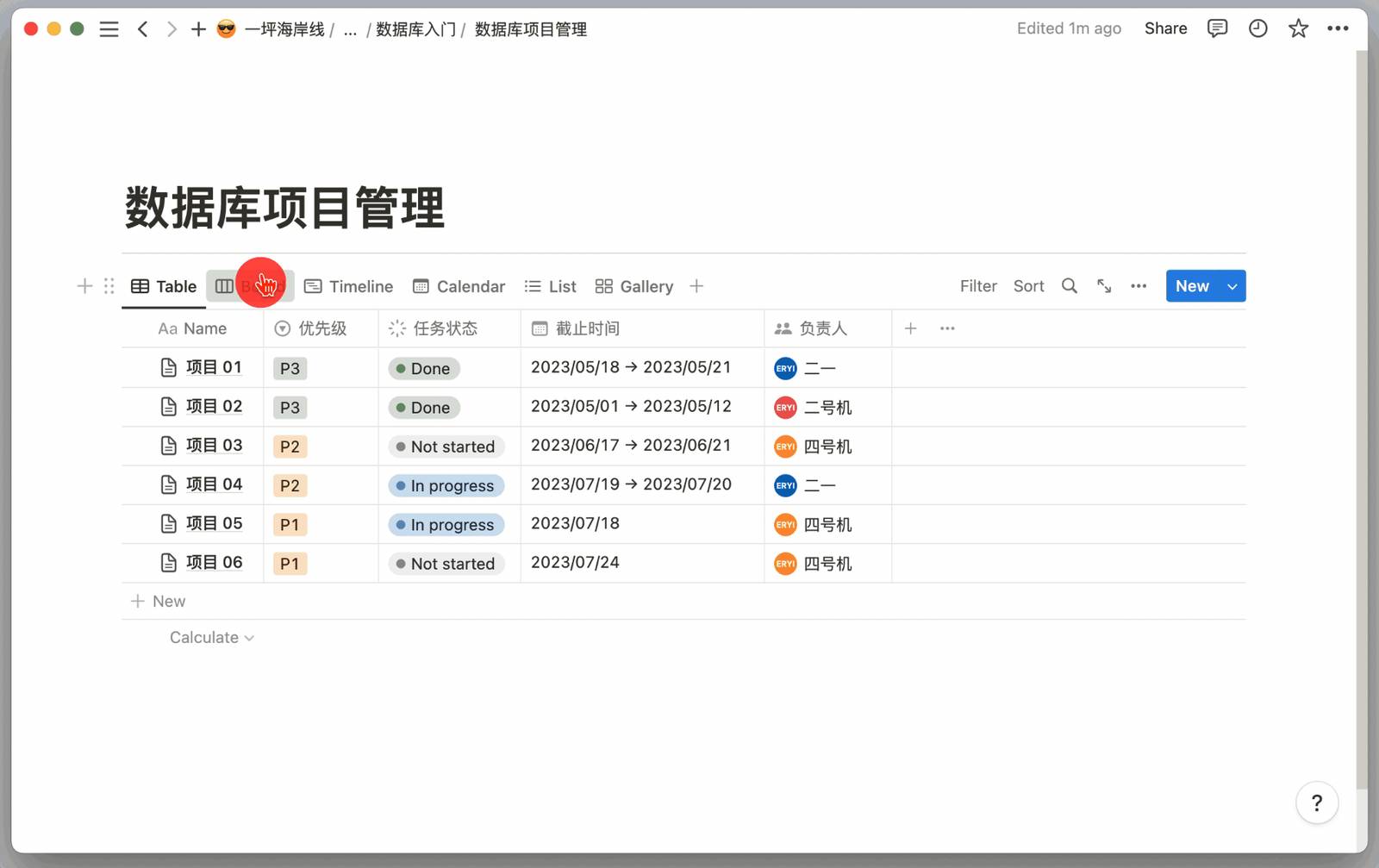Favorite the page with the star icon

(1298, 28)
